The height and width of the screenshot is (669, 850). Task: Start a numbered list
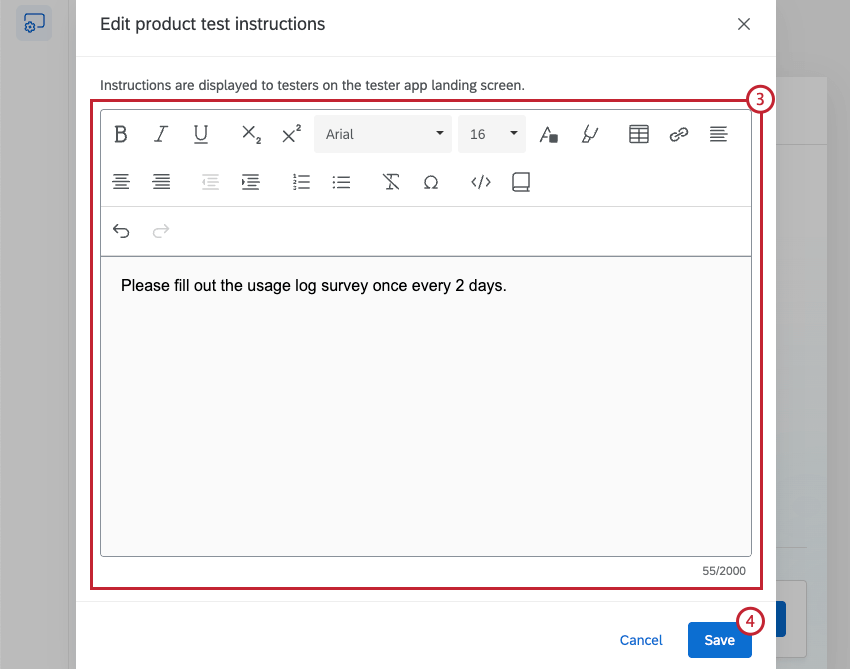pyautogui.click(x=301, y=182)
